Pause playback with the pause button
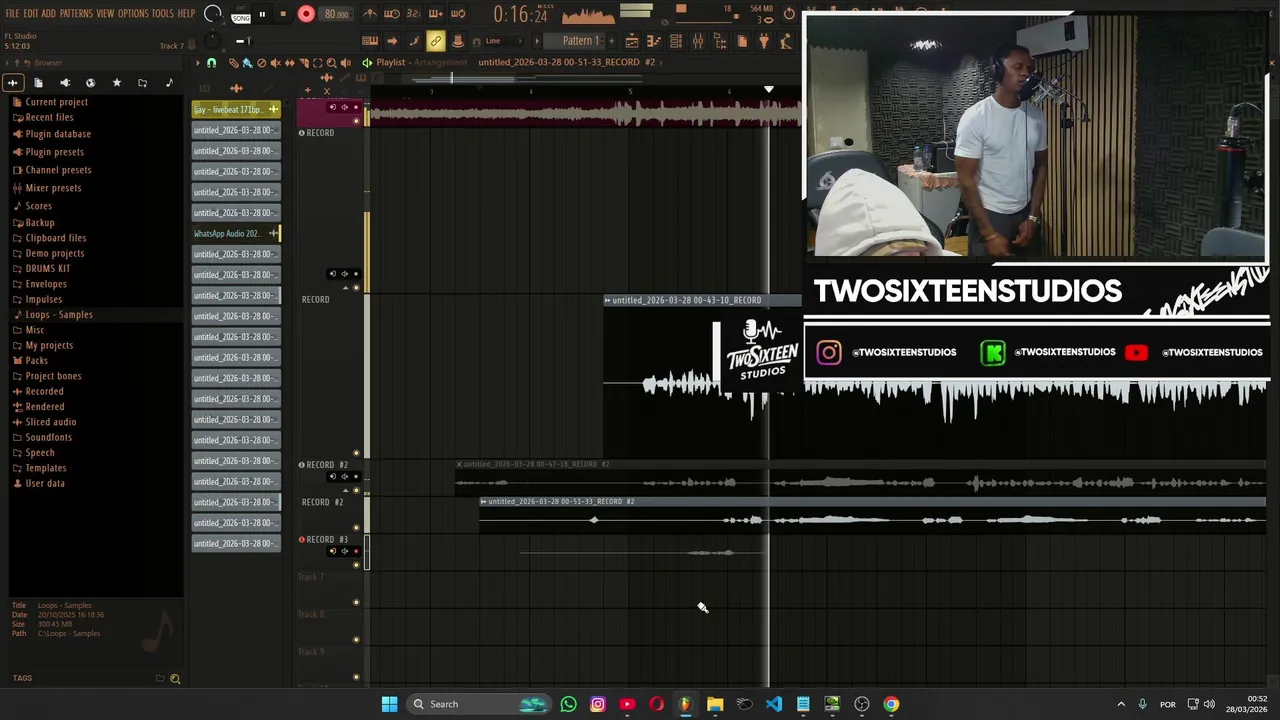Viewport: 1280px width, 720px height. (x=262, y=14)
